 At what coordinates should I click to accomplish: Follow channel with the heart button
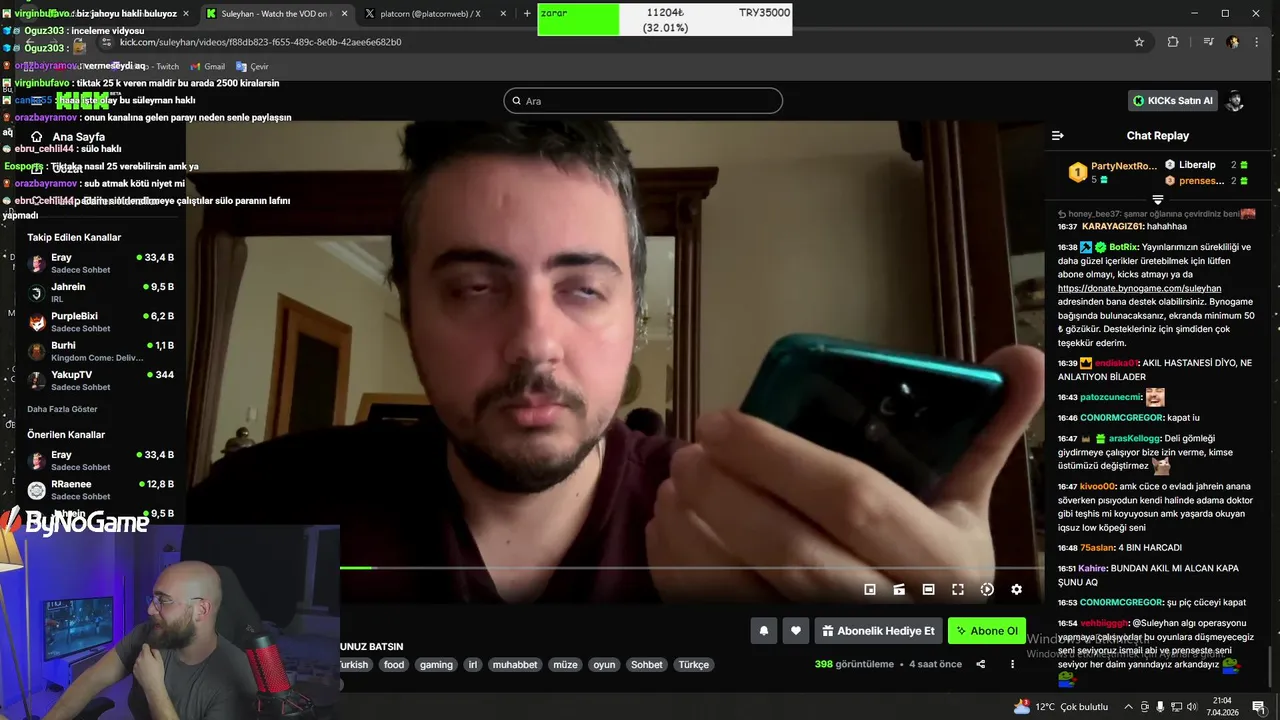click(x=795, y=631)
